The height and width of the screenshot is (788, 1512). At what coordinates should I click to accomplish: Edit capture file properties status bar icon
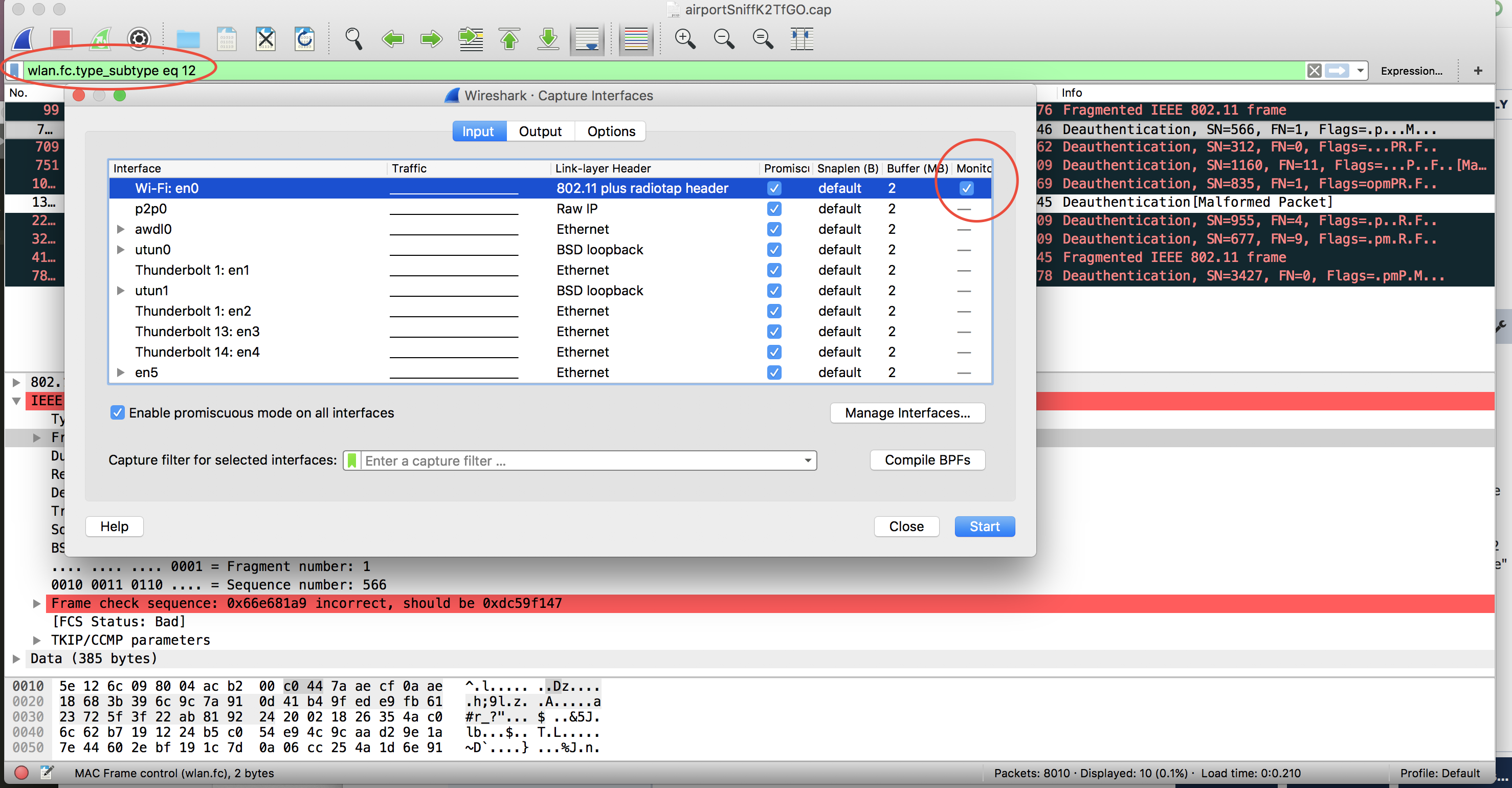point(47,773)
